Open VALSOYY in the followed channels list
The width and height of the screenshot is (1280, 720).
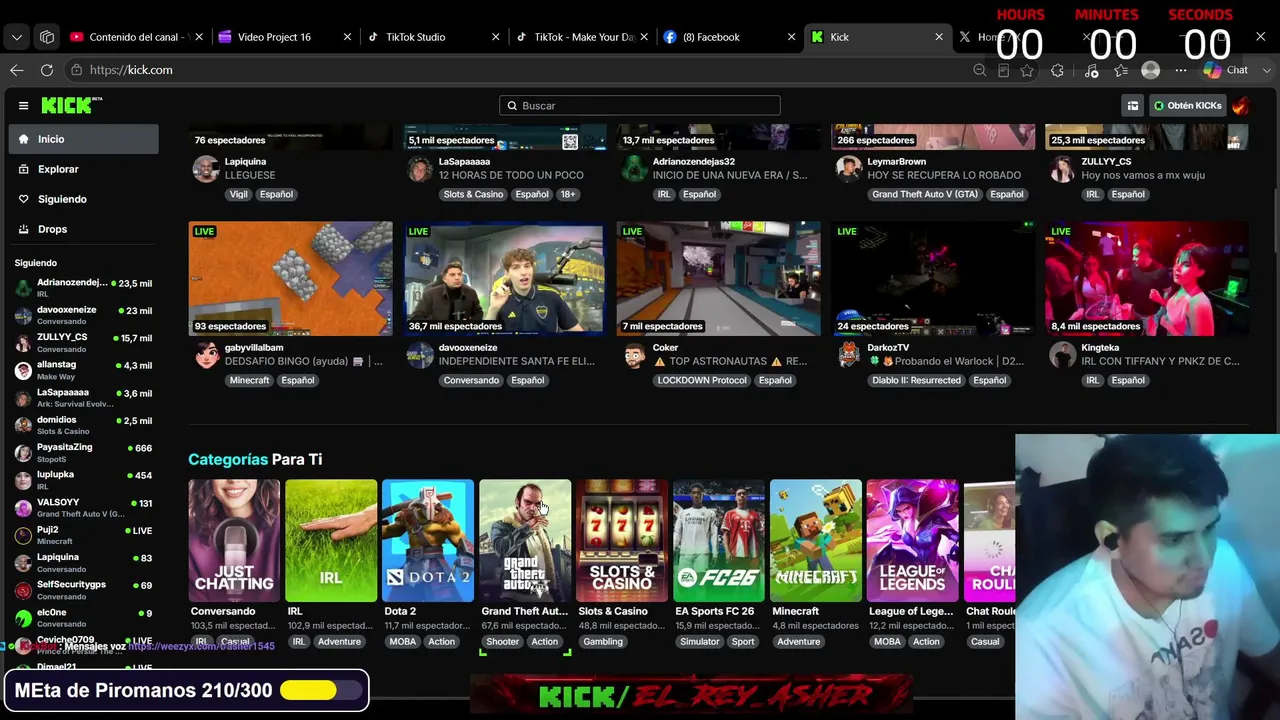(83, 508)
